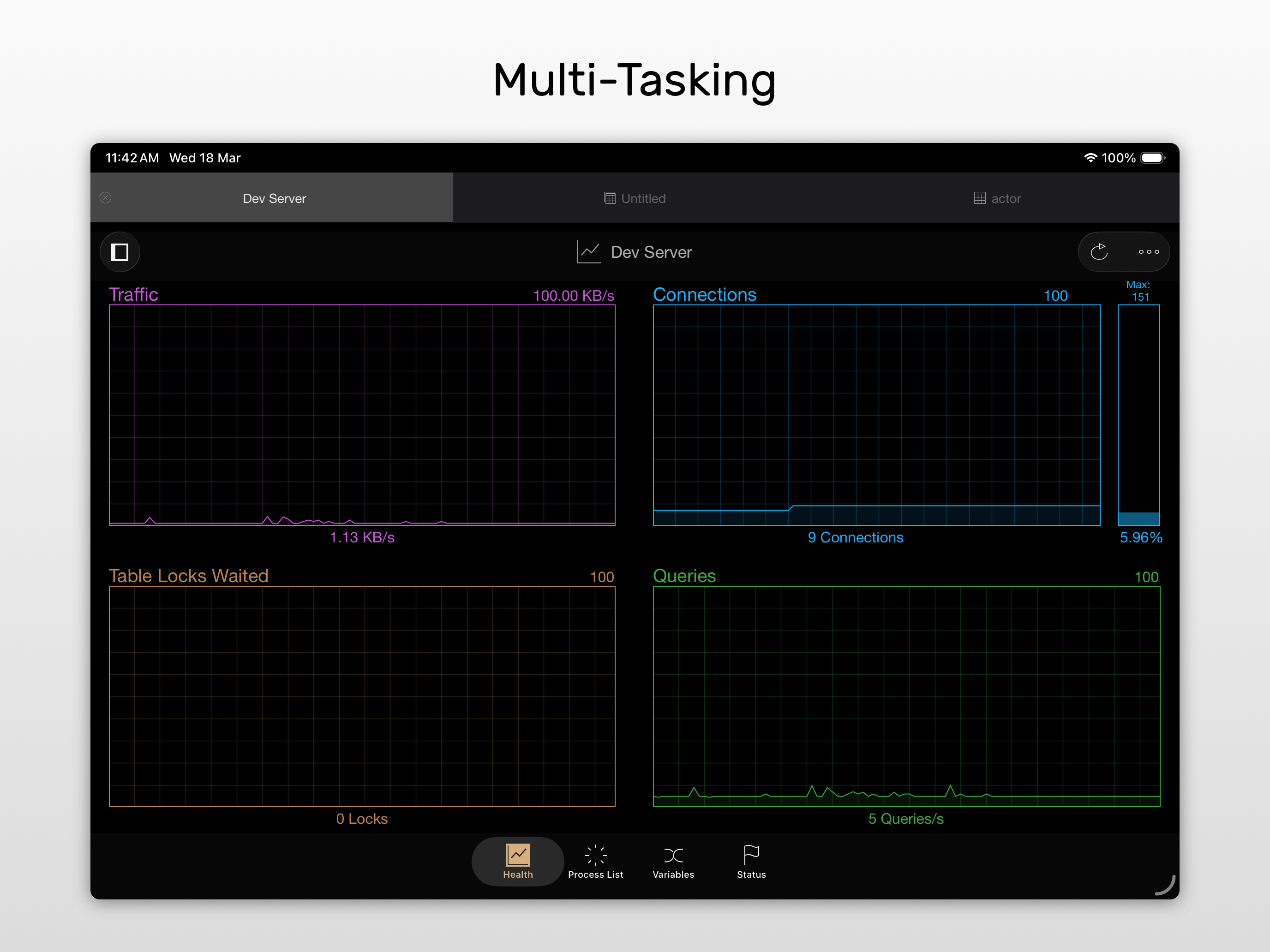Viewport: 1270px width, 952px height.
Task: Click the Dev Server title text
Action: click(x=651, y=252)
